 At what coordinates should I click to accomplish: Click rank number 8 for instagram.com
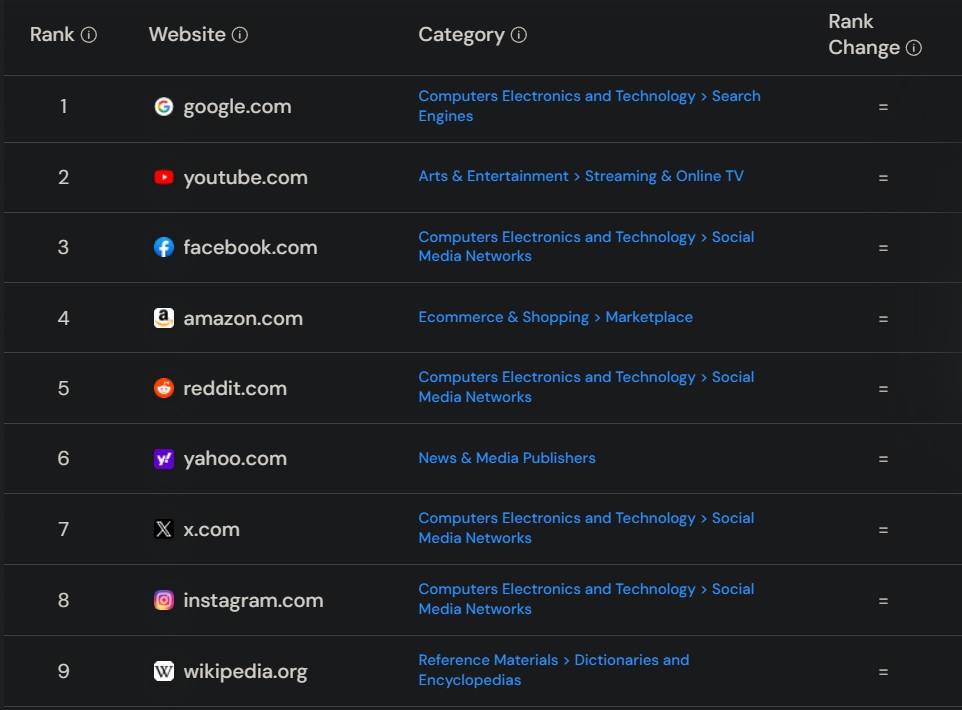(63, 600)
